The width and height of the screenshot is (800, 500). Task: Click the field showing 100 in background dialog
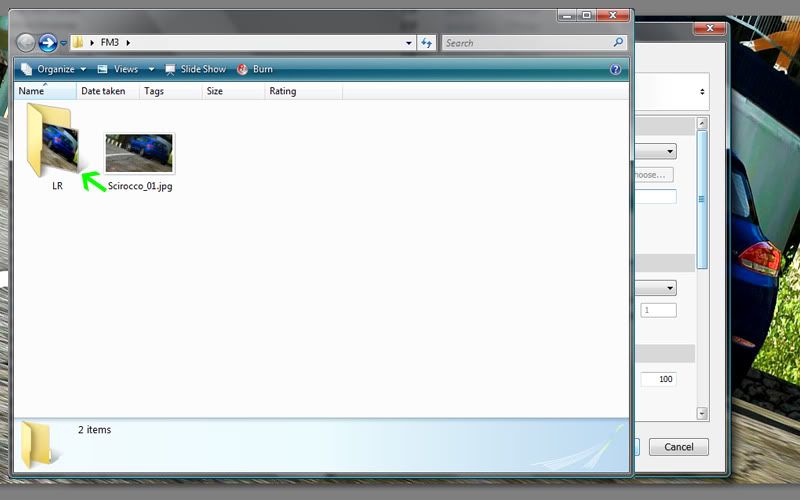point(659,379)
